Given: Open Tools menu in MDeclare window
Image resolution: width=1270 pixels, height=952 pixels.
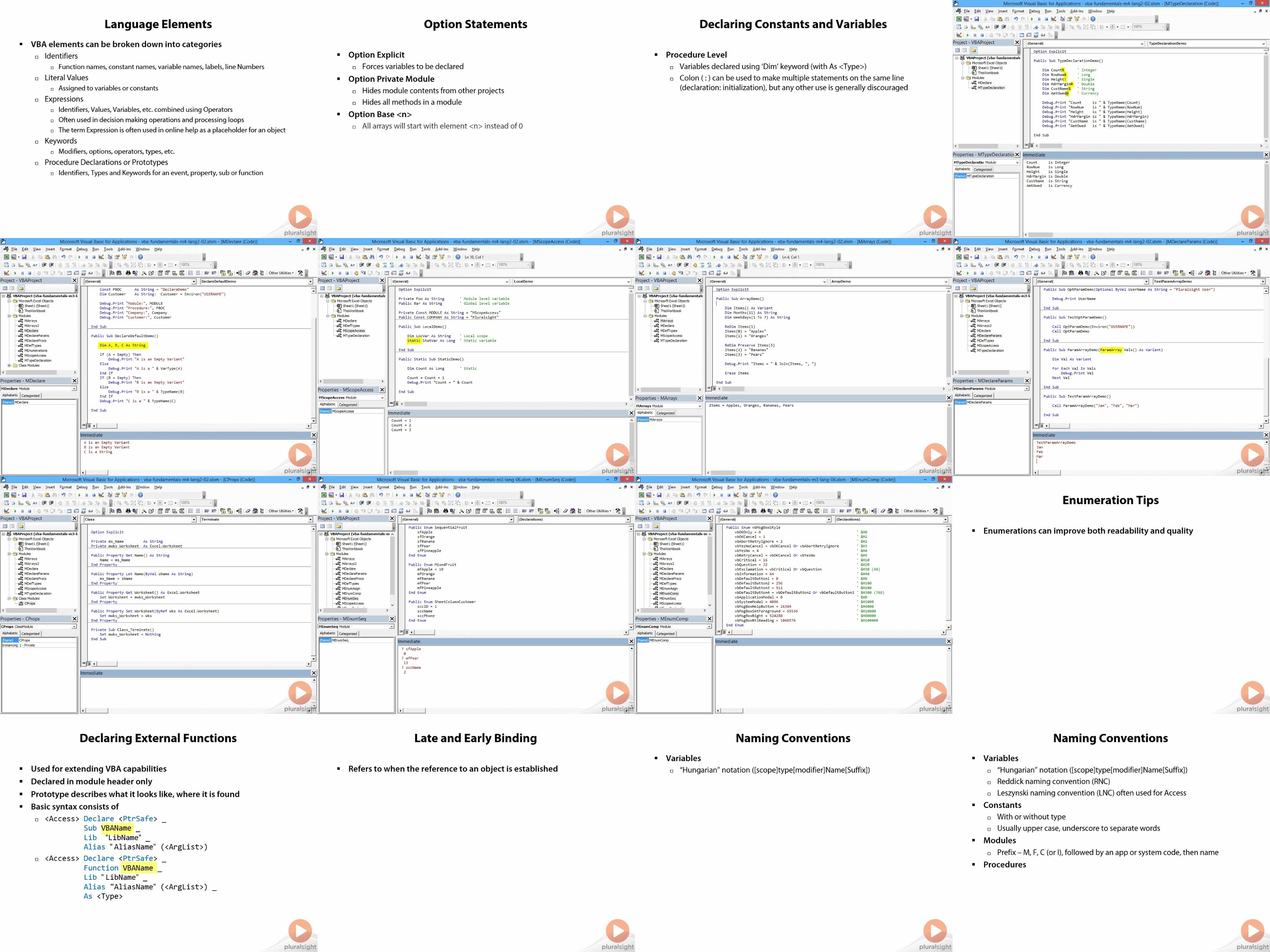Looking at the screenshot, I should pos(108,249).
